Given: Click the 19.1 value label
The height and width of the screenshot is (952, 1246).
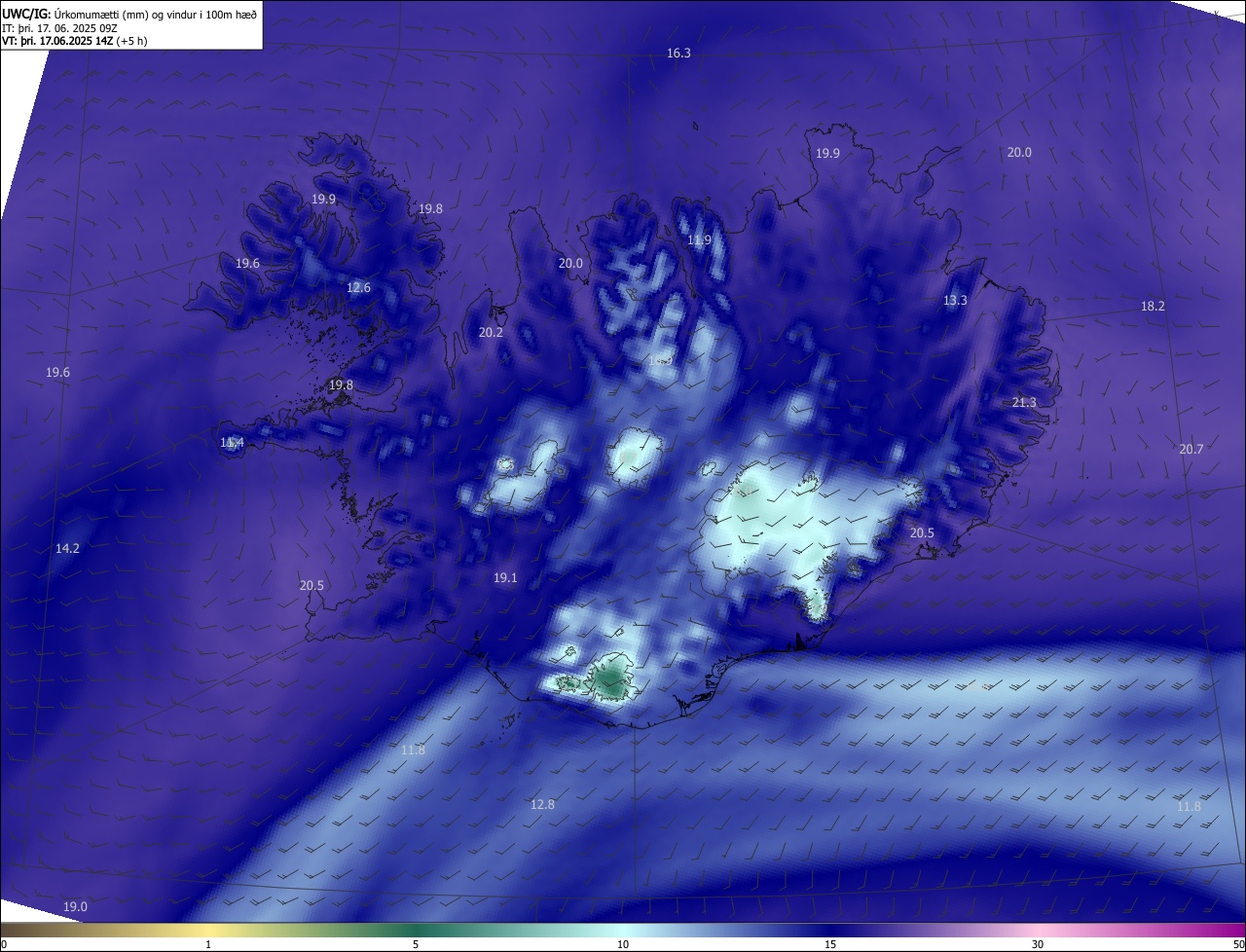Looking at the screenshot, I should tap(505, 578).
